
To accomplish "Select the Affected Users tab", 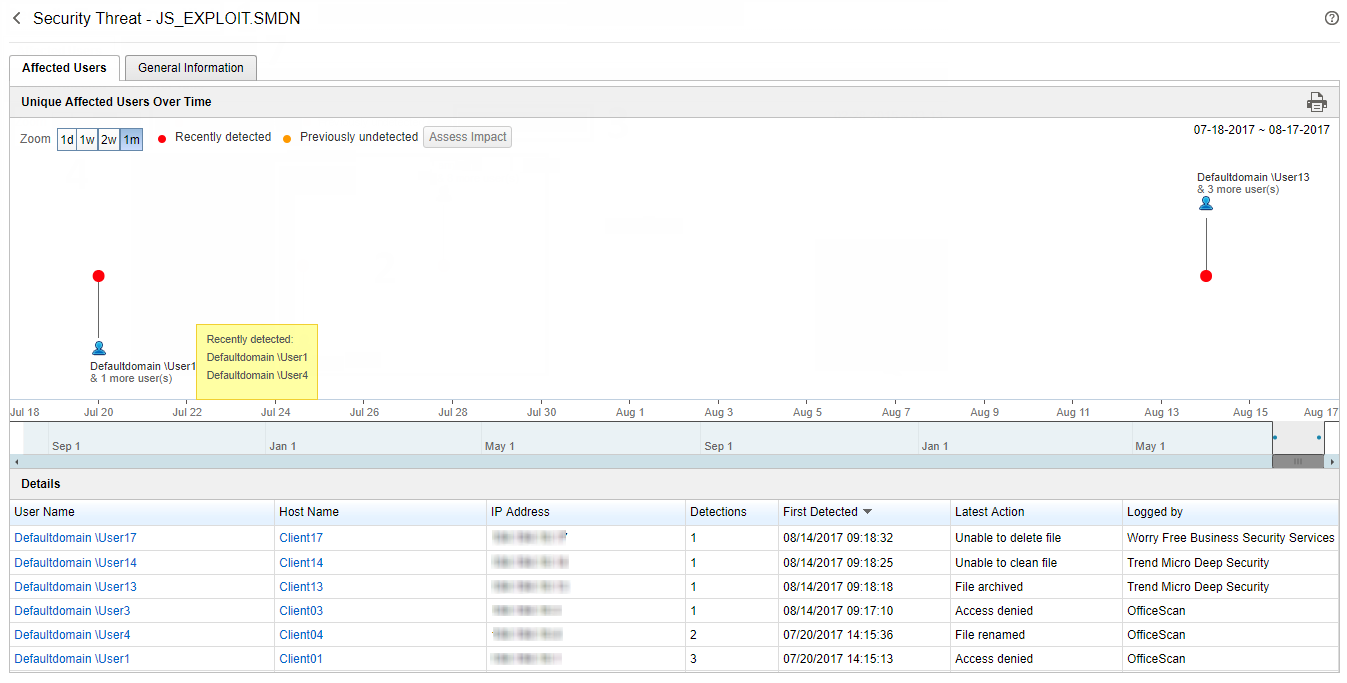I will pos(64,68).
